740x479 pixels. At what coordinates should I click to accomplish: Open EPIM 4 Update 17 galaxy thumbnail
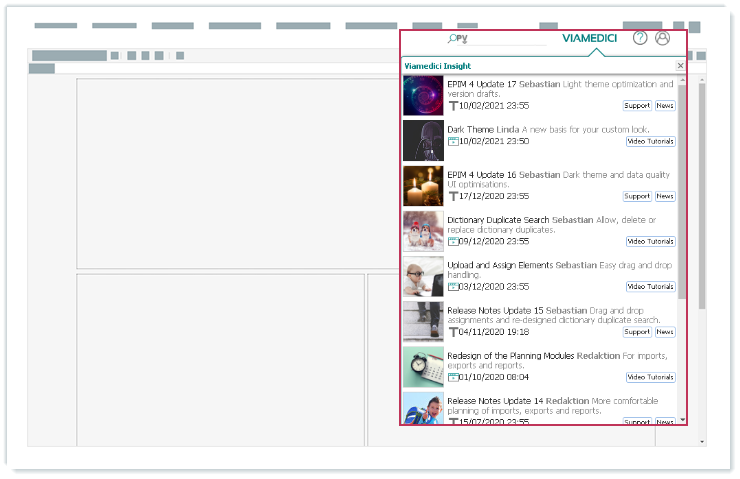coord(423,96)
